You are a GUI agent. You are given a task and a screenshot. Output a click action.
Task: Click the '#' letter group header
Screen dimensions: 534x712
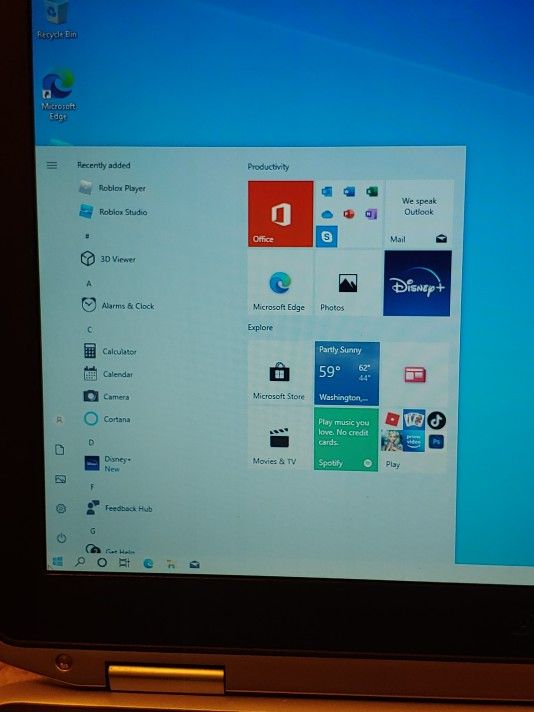[87, 236]
